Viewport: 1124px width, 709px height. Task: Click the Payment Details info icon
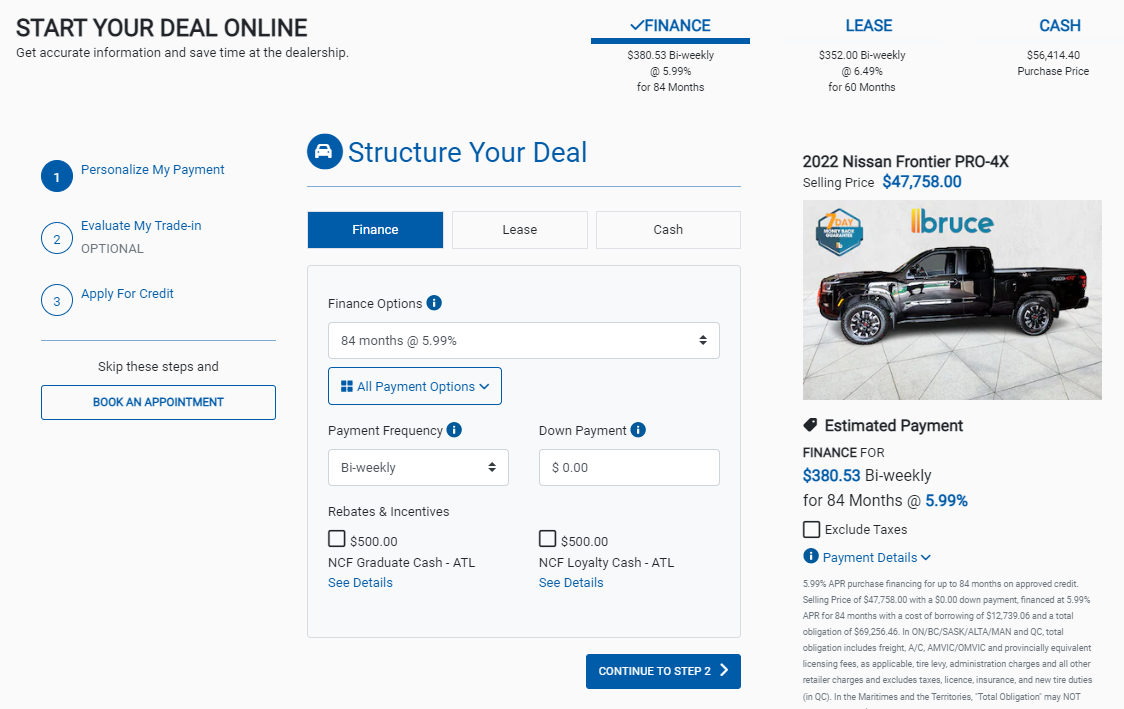tap(811, 557)
